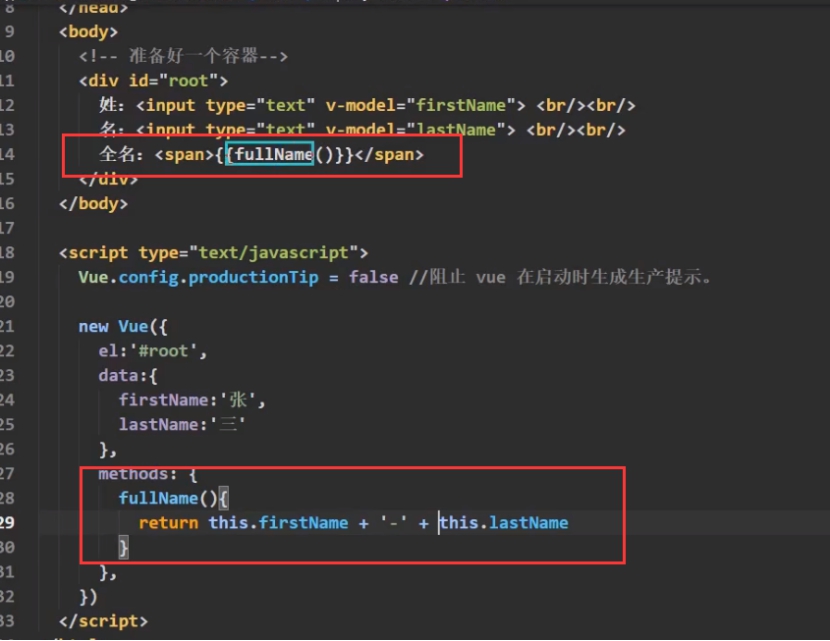Click Vue in Vue.config.productionTip
The height and width of the screenshot is (641, 830).
[93, 277]
